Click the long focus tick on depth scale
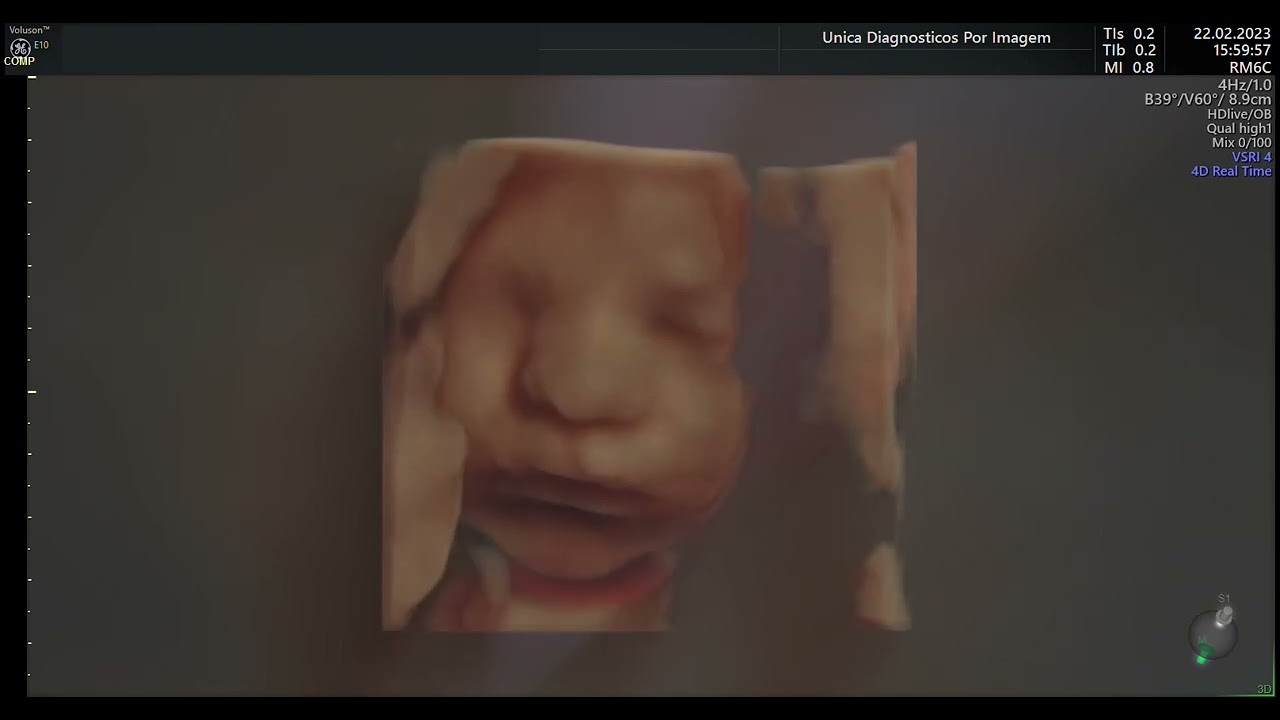Viewport: 1280px width, 720px height. (32, 391)
